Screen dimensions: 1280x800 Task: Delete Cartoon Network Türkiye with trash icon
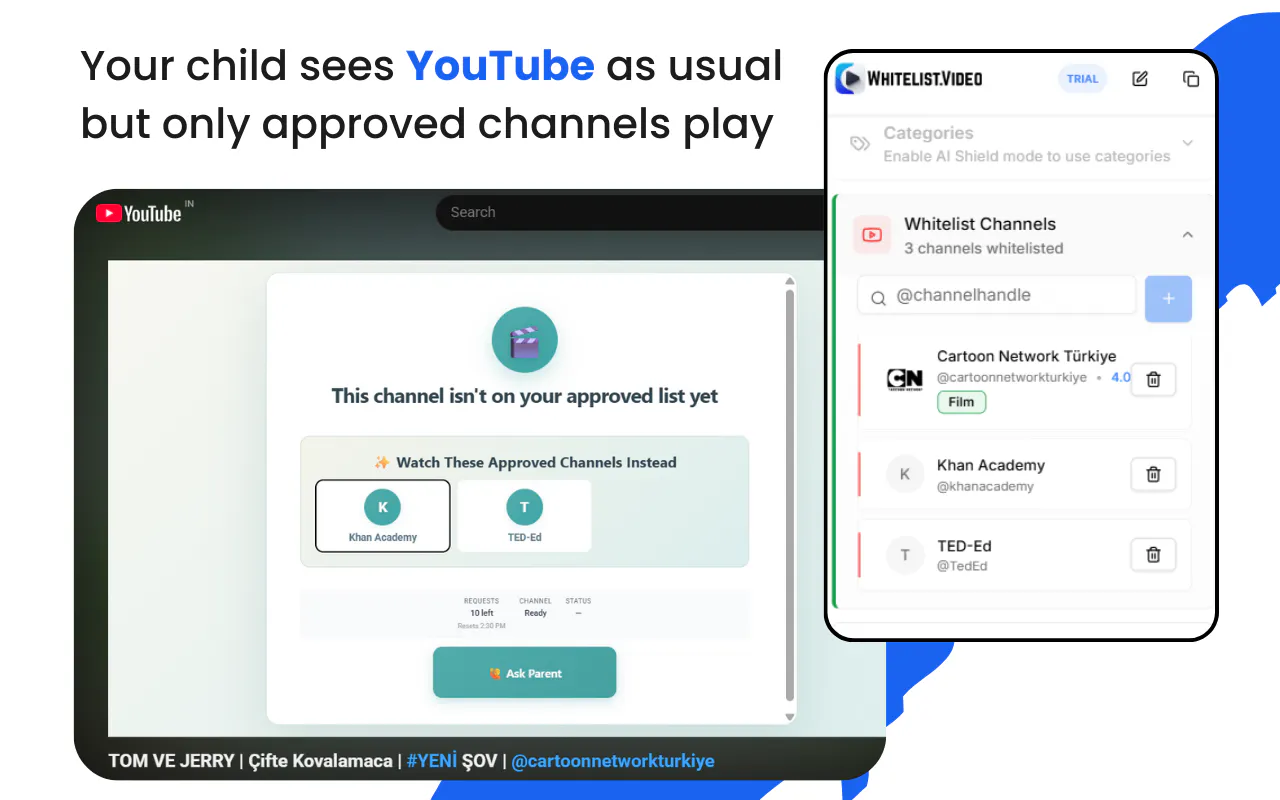pos(1153,380)
